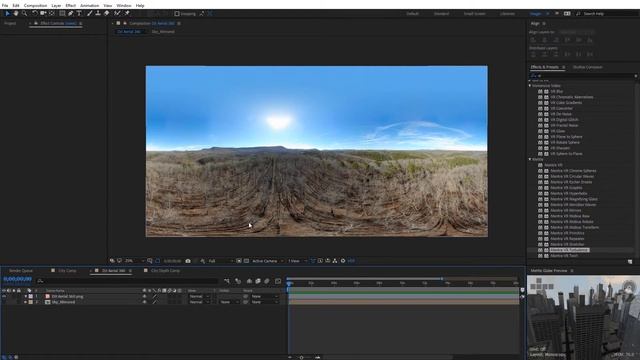
Task: Open the Effect menu
Action: pos(71,5)
